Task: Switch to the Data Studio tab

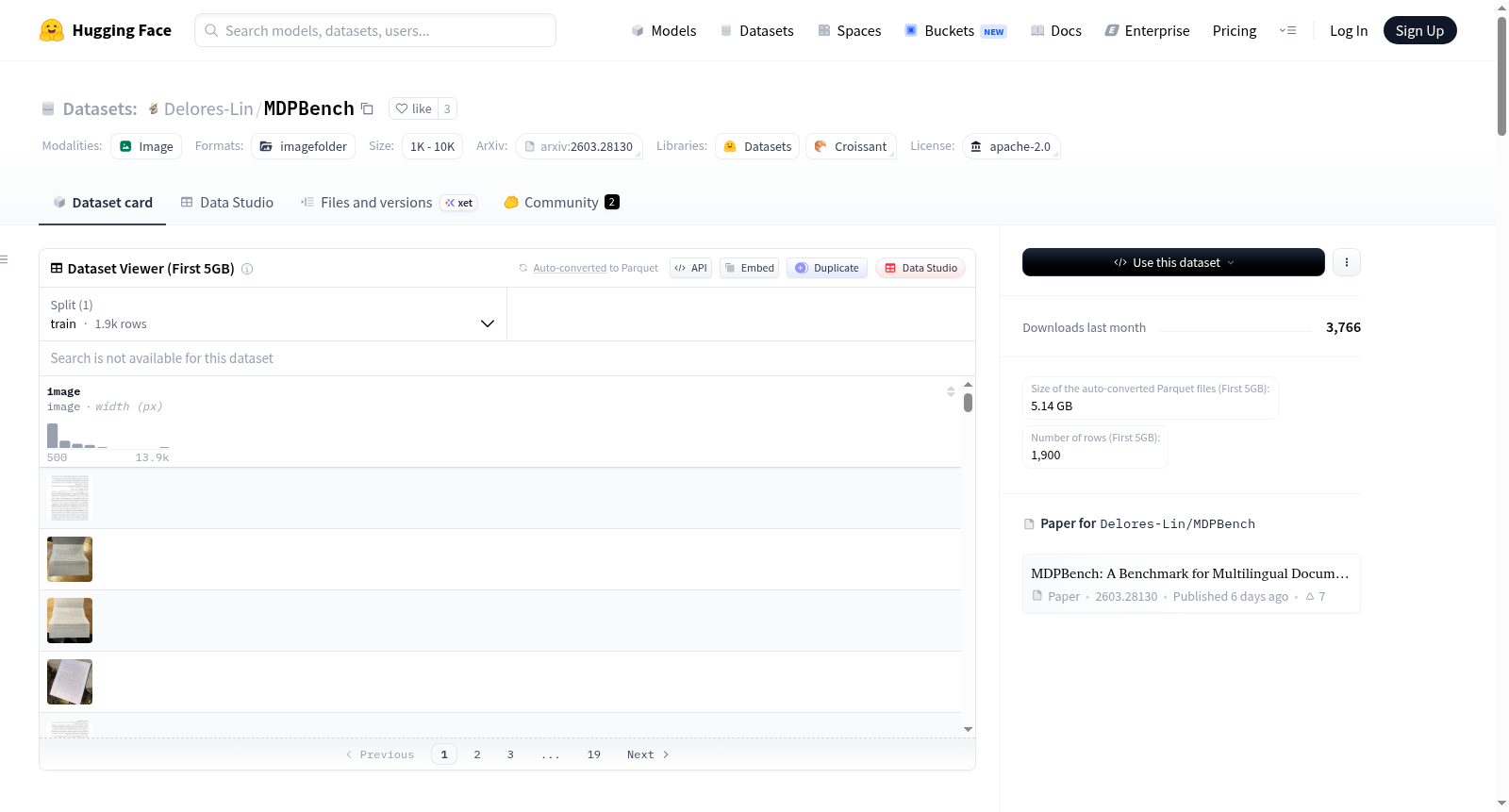Action: (227, 203)
